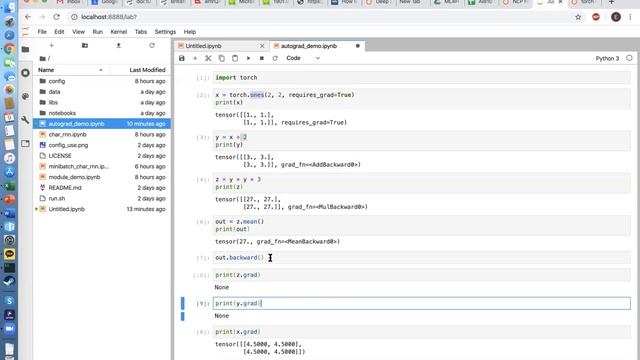
Task: Open the data folder
Action: (102, 91)
